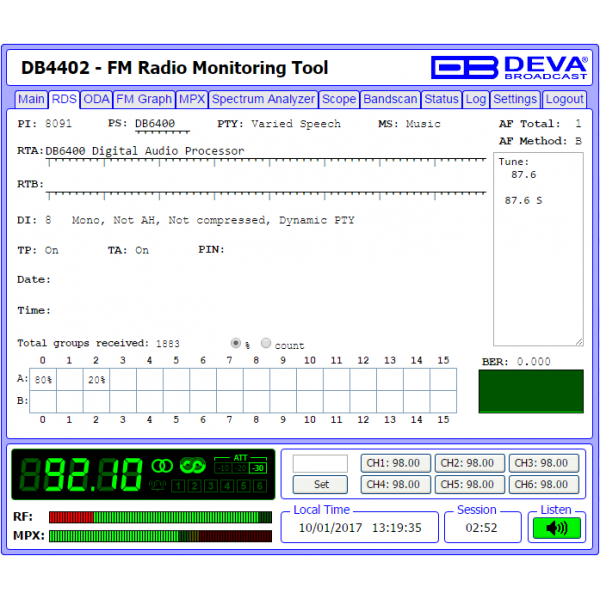Image resolution: width=600 pixels, height=600 pixels.
Task: Open the Log tab
Action: click(x=476, y=99)
